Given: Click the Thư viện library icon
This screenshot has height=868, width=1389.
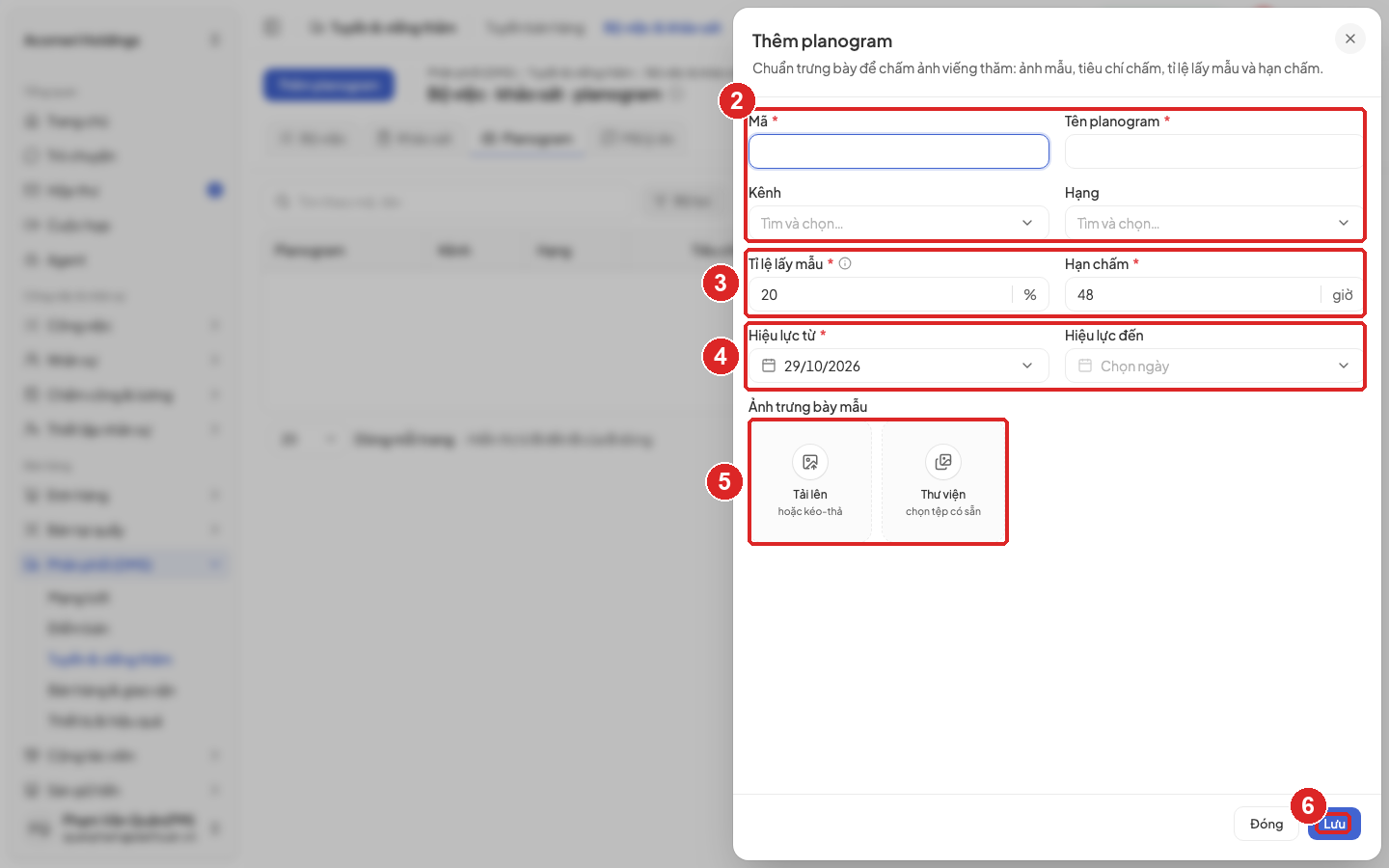Looking at the screenshot, I should [x=943, y=462].
